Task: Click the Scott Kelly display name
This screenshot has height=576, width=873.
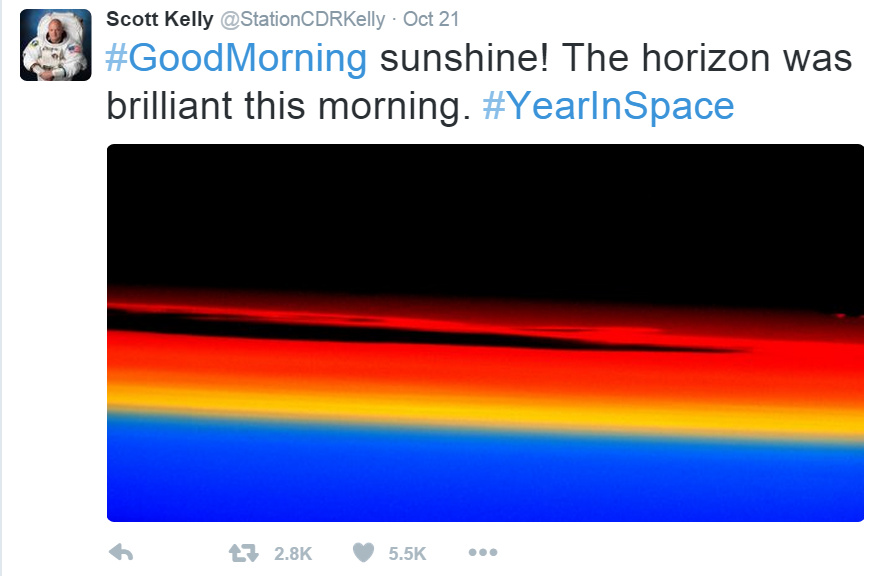Action: 160,19
